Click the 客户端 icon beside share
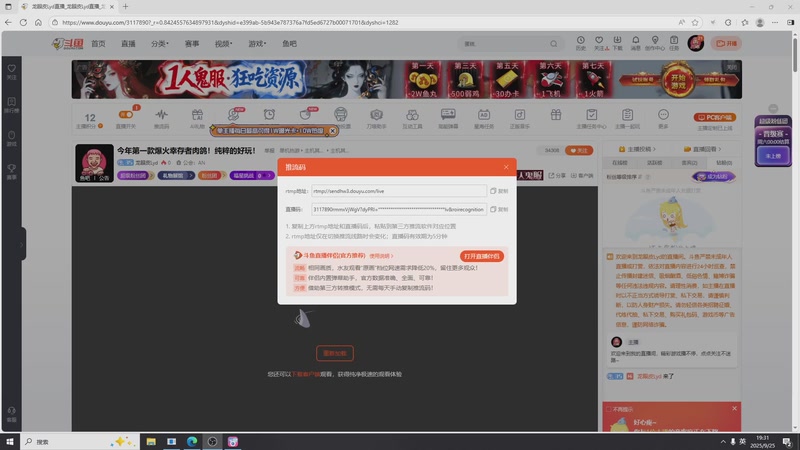The width and height of the screenshot is (800, 450). pos(582,176)
